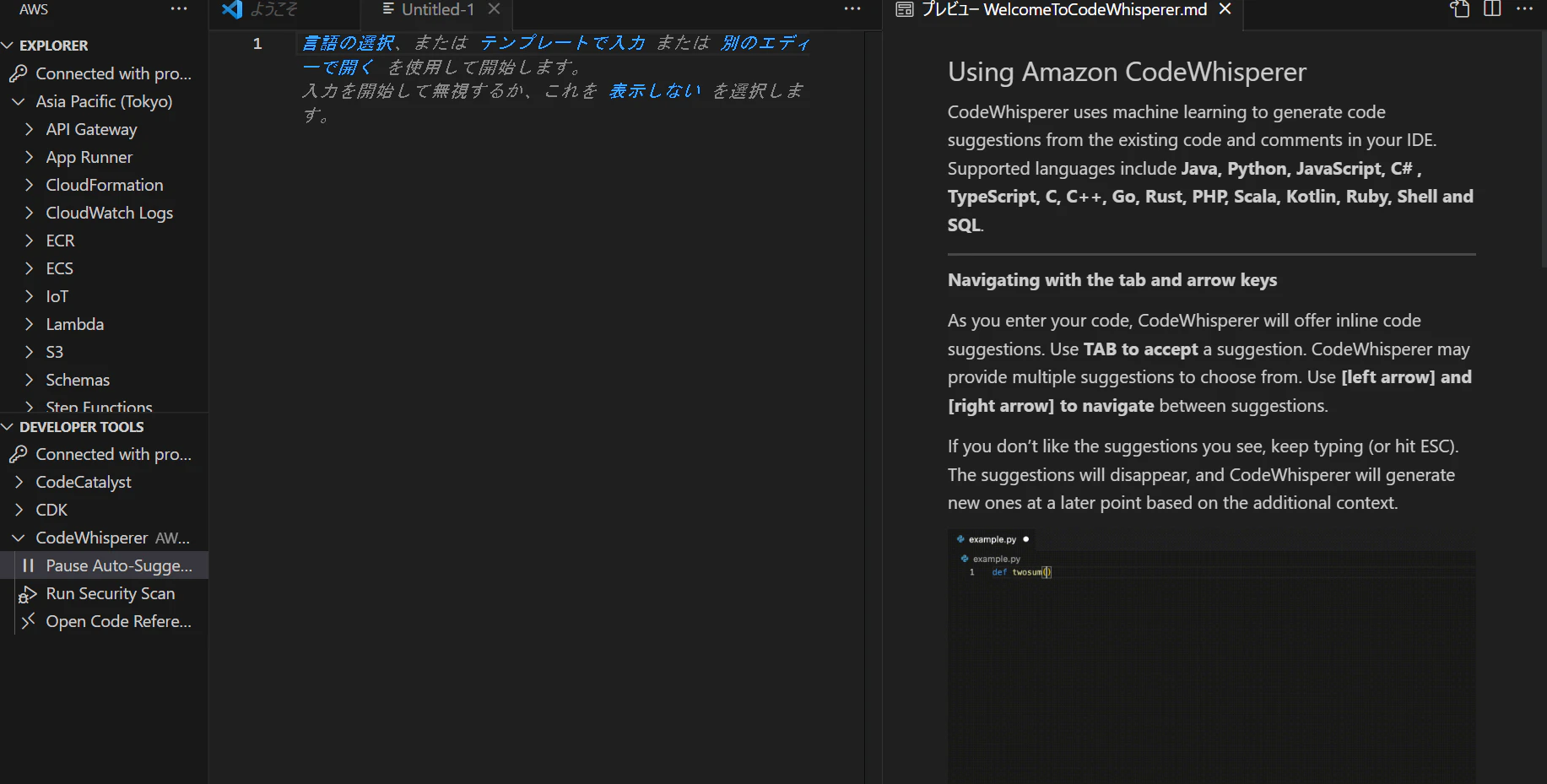The height and width of the screenshot is (784, 1547).
Task: Click the 言語の選択 link
Action: (349, 43)
